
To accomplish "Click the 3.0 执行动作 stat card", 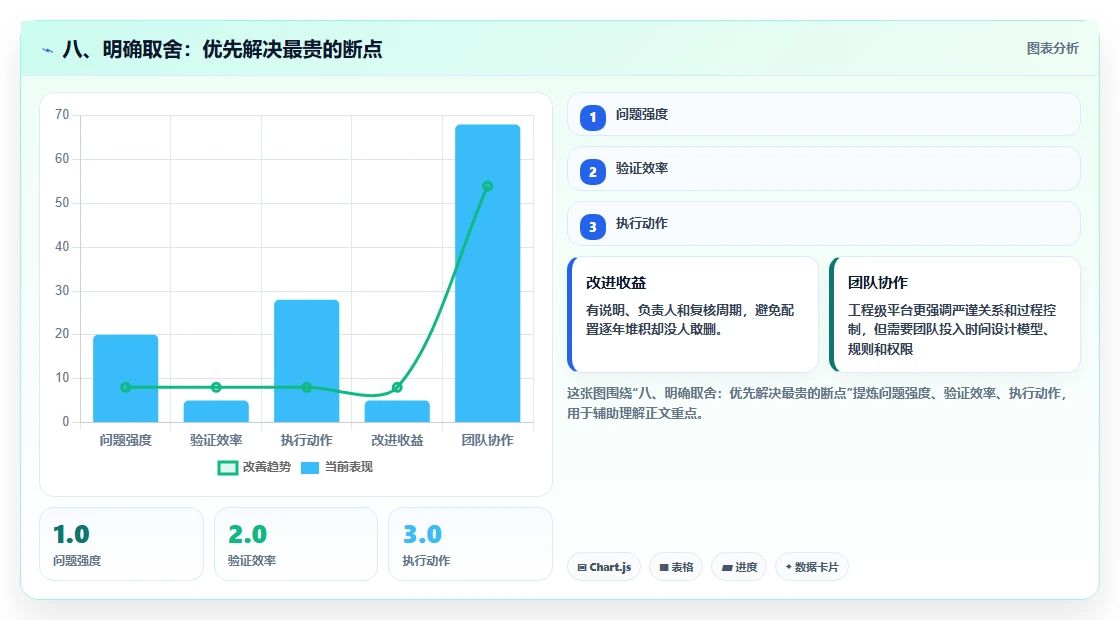I will pos(470,544).
